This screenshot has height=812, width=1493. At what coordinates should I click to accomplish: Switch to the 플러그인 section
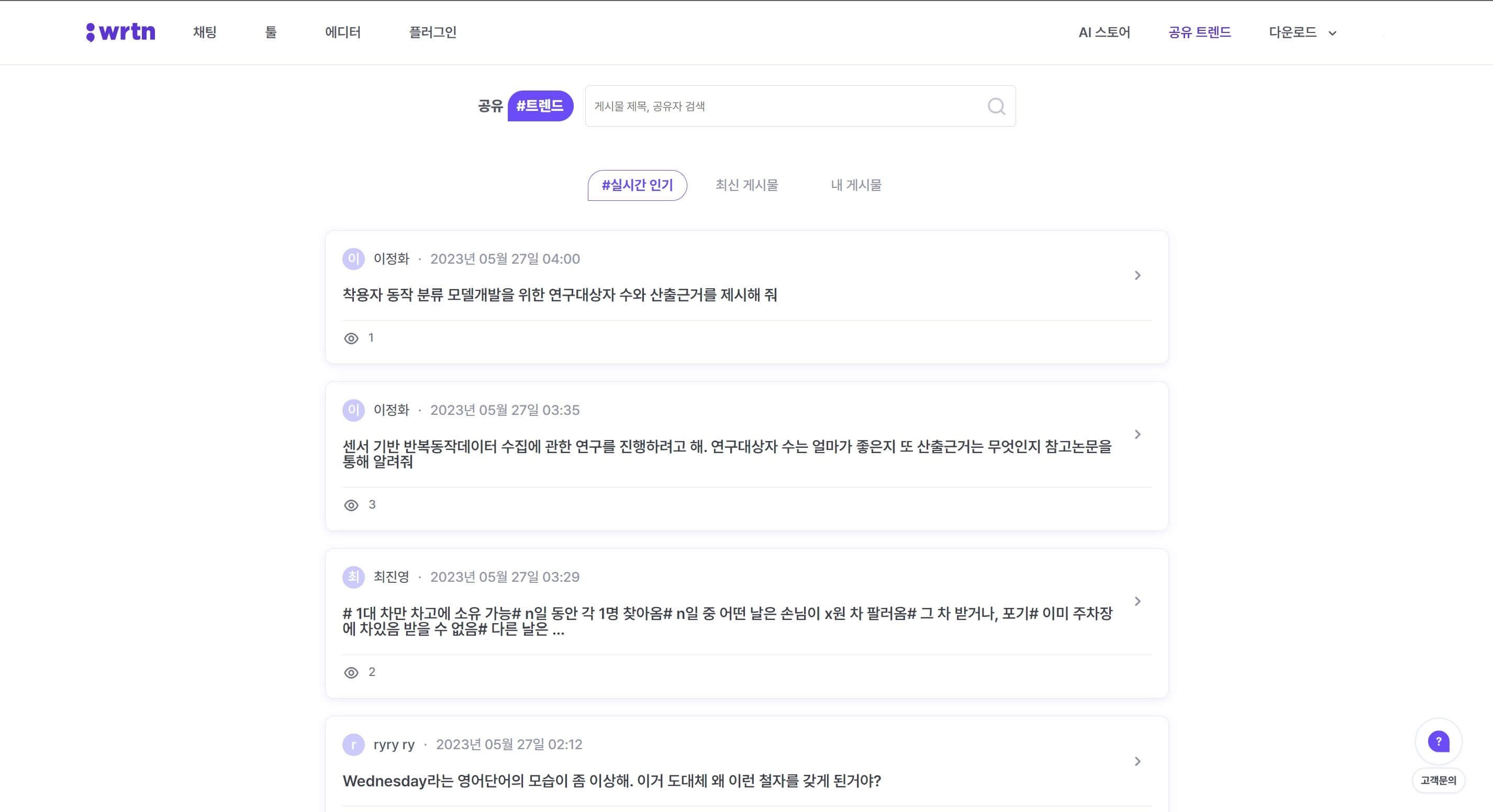(432, 32)
